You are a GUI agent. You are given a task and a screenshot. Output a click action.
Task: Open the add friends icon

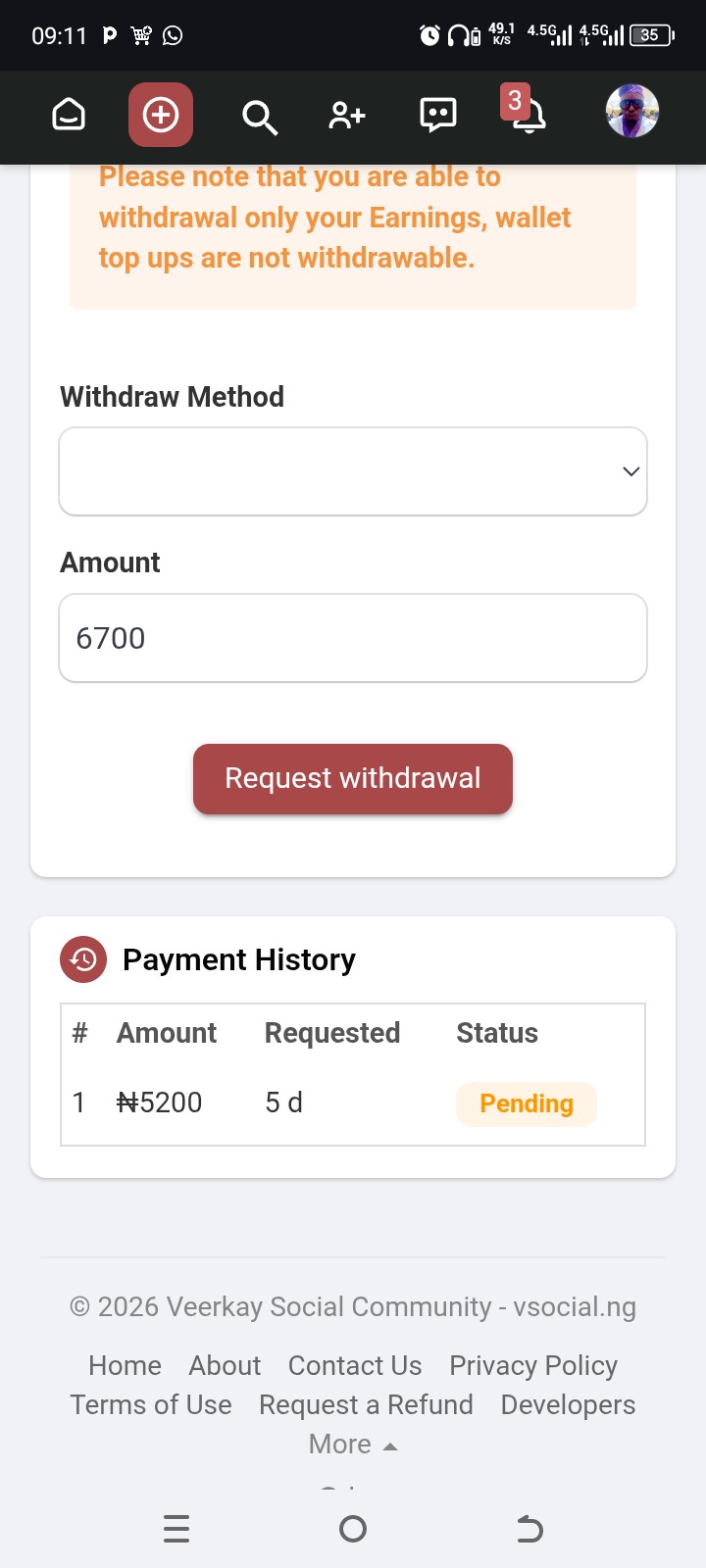[347, 116]
